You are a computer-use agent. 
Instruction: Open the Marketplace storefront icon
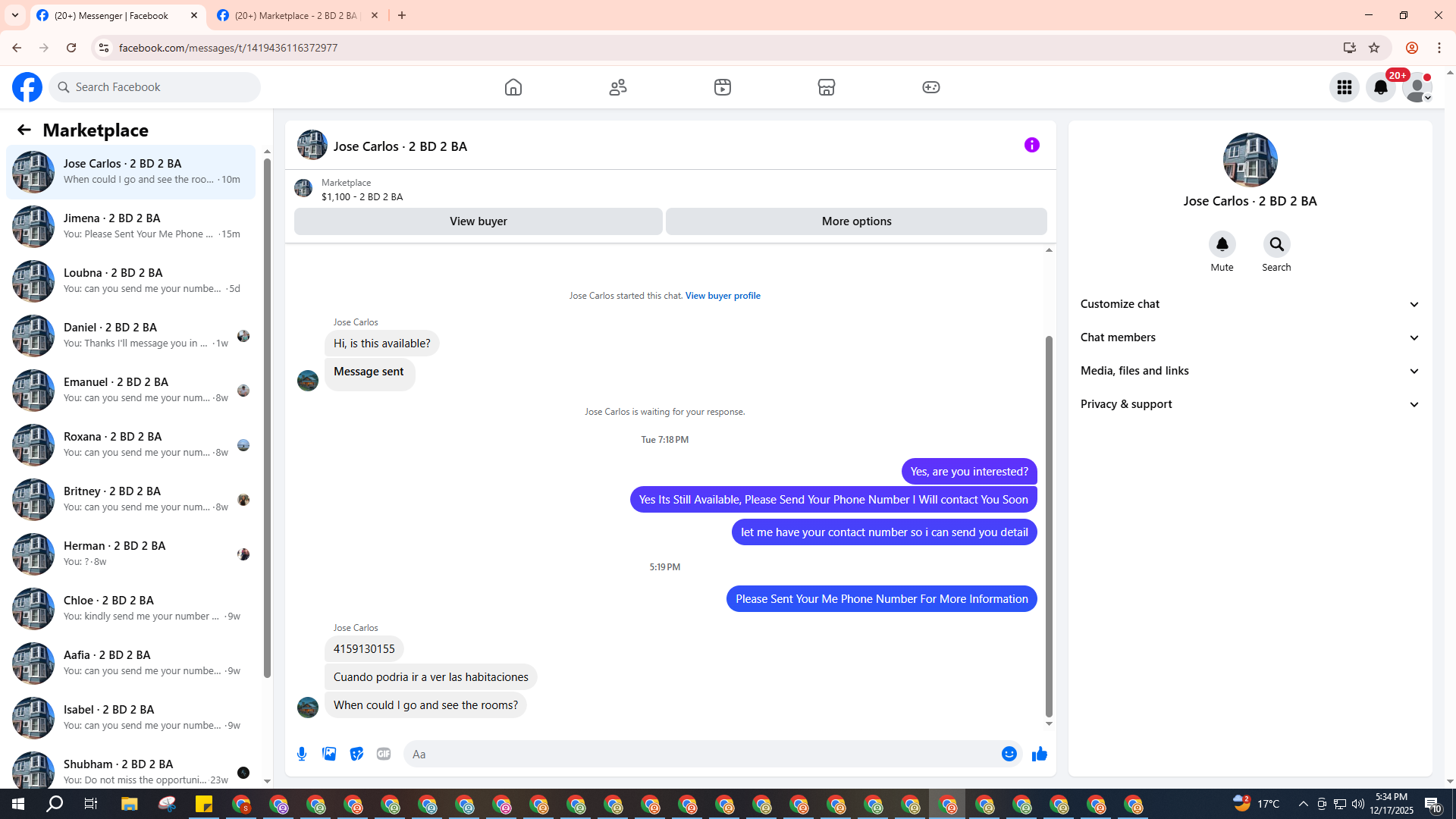point(827,87)
